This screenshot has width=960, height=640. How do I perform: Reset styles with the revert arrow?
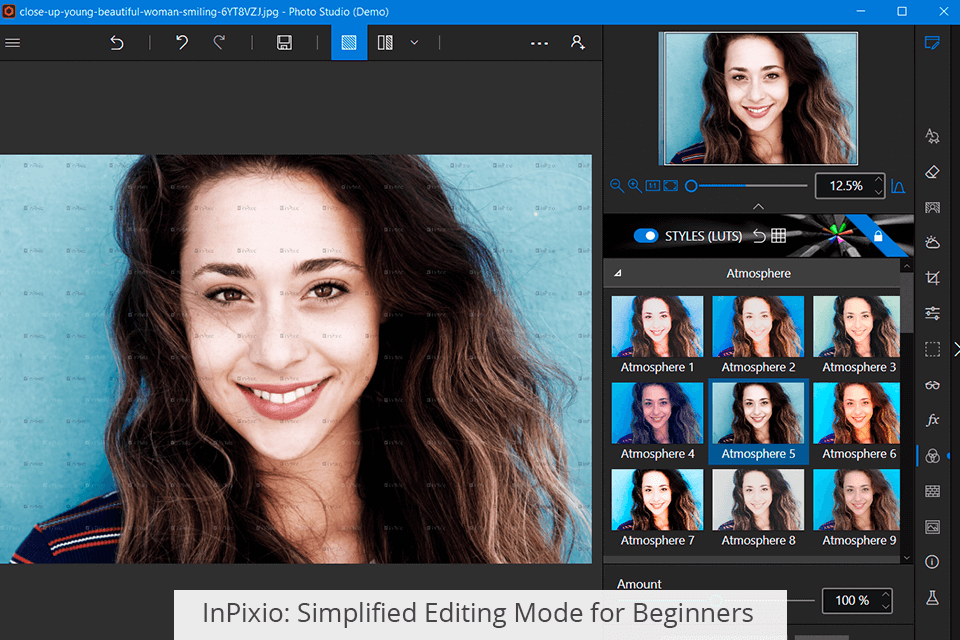[759, 236]
